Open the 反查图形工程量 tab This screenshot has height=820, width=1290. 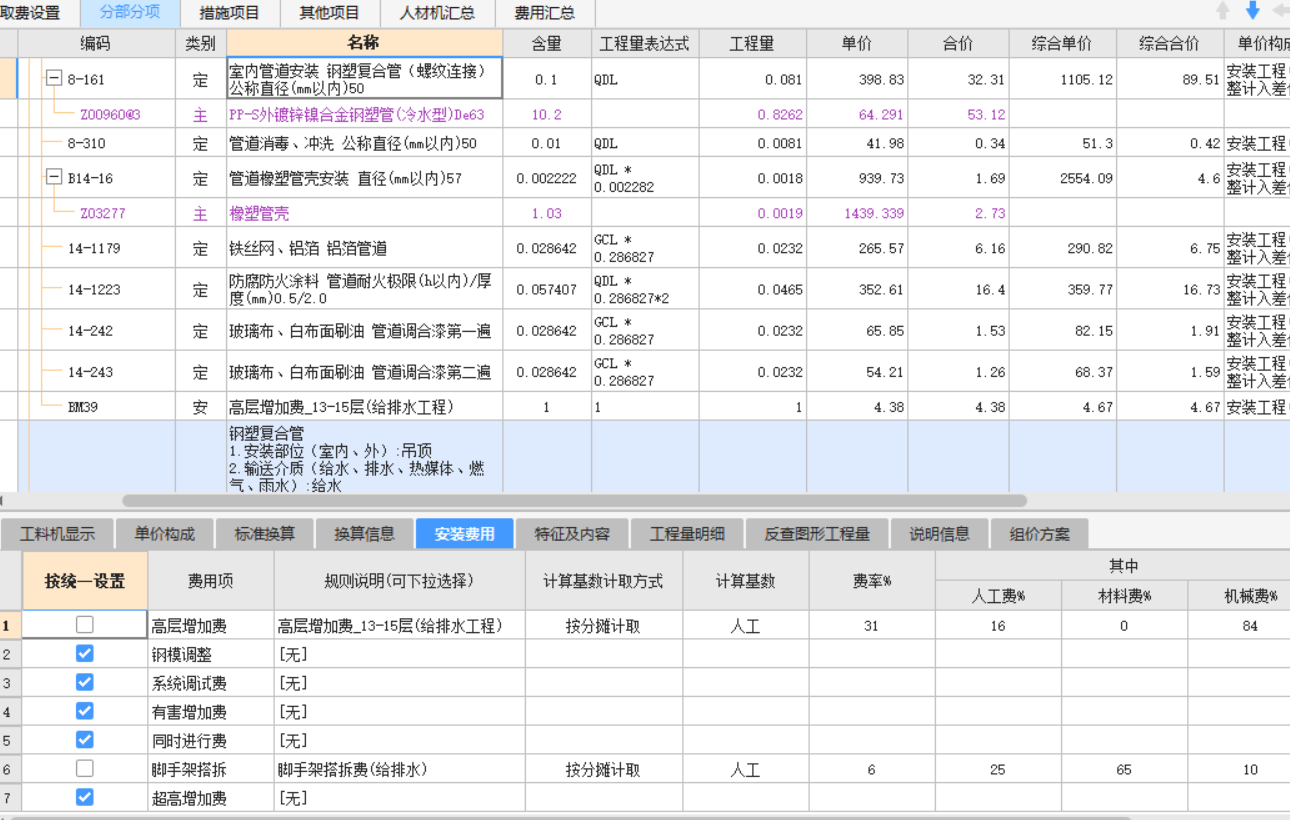[x=817, y=534]
